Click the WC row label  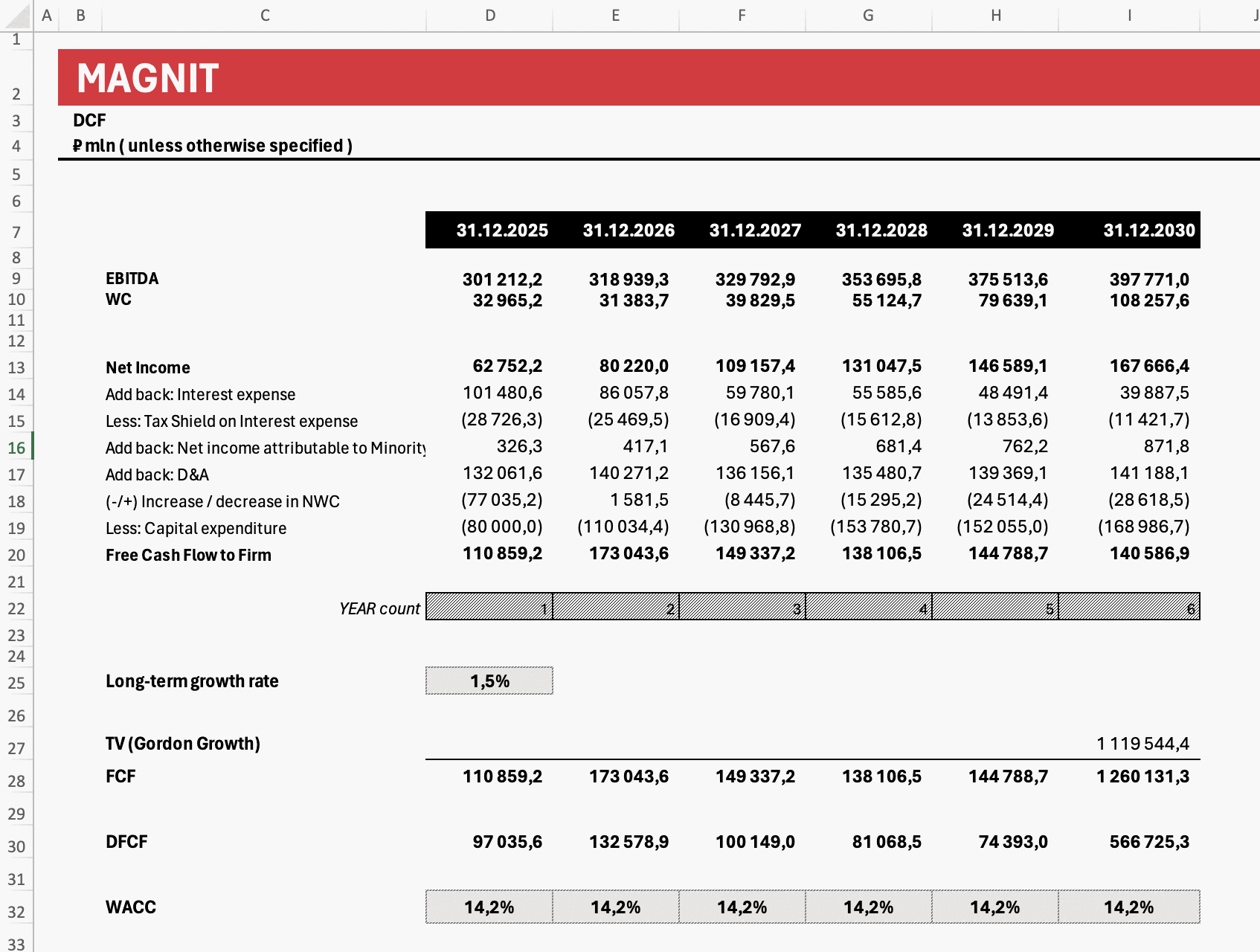click(118, 300)
